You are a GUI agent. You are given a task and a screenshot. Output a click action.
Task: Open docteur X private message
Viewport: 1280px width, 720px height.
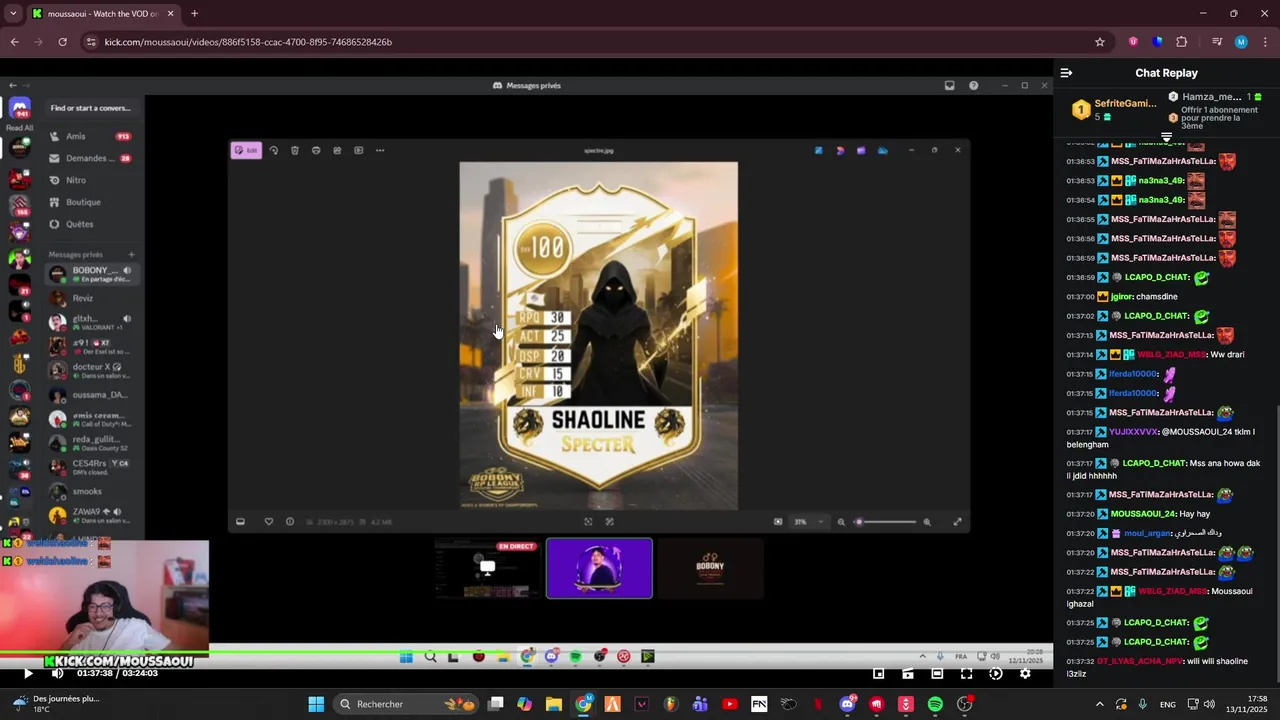91,370
